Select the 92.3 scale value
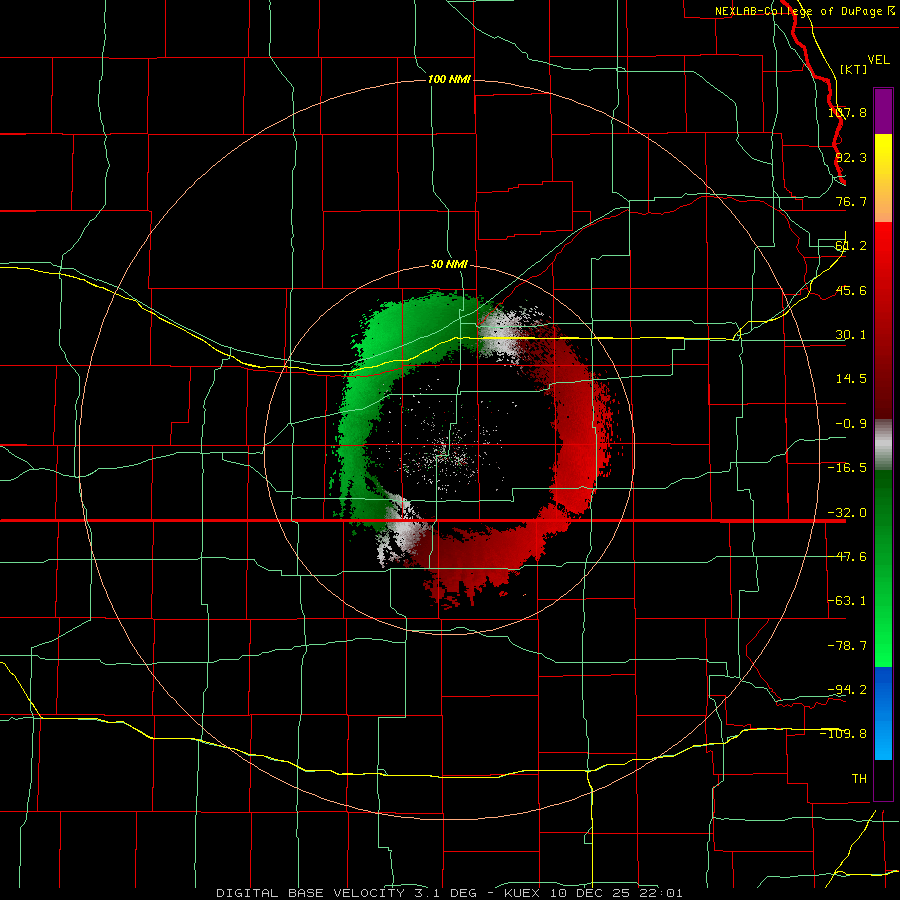 click(x=851, y=157)
